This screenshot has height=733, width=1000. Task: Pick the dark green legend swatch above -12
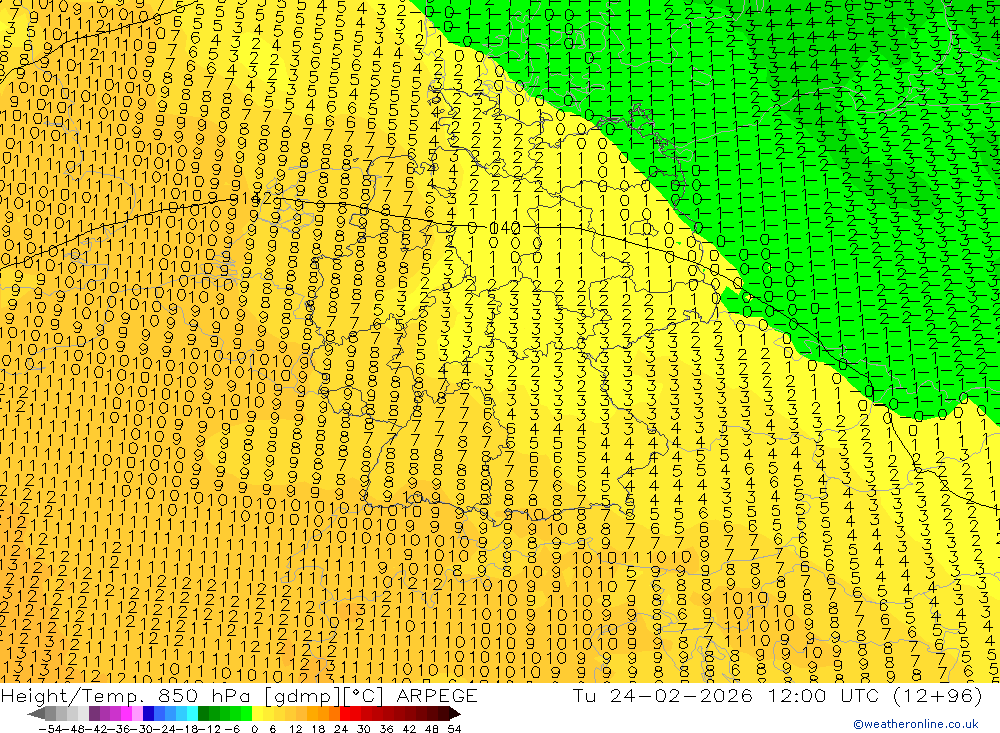coord(203,714)
